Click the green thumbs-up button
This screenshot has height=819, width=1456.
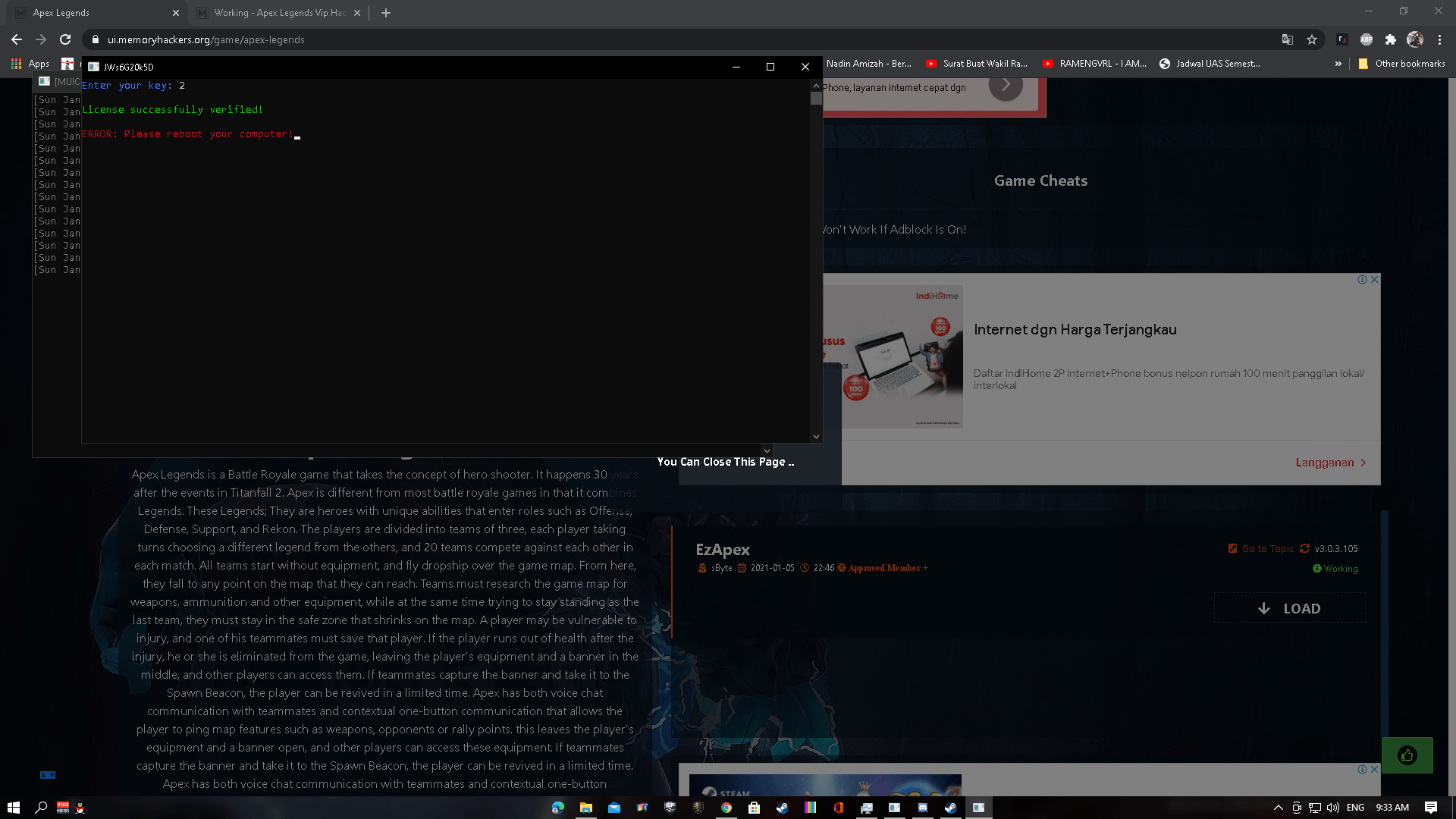pos(1407,755)
